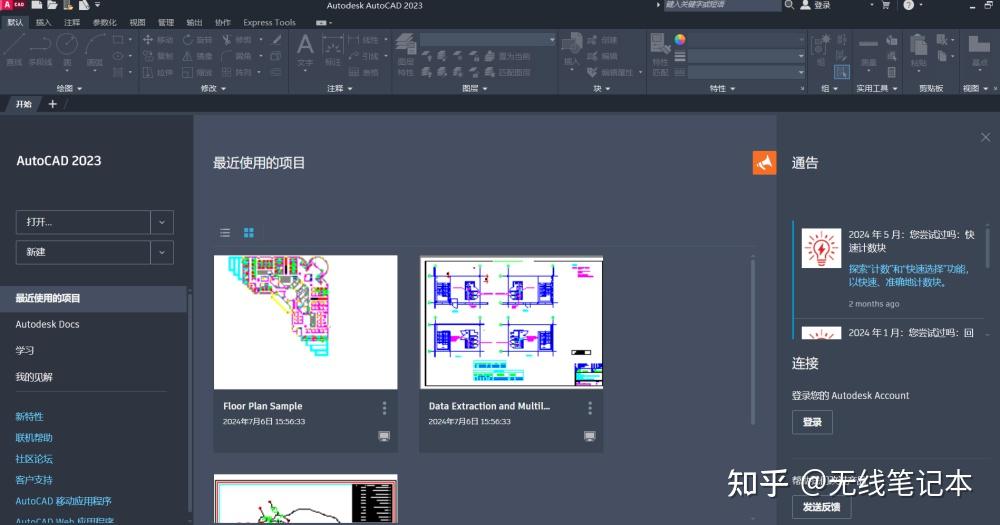The width and height of the screenshot is (1000, 525).
Task: Click the New (新建) button
Action: point(83,252)
